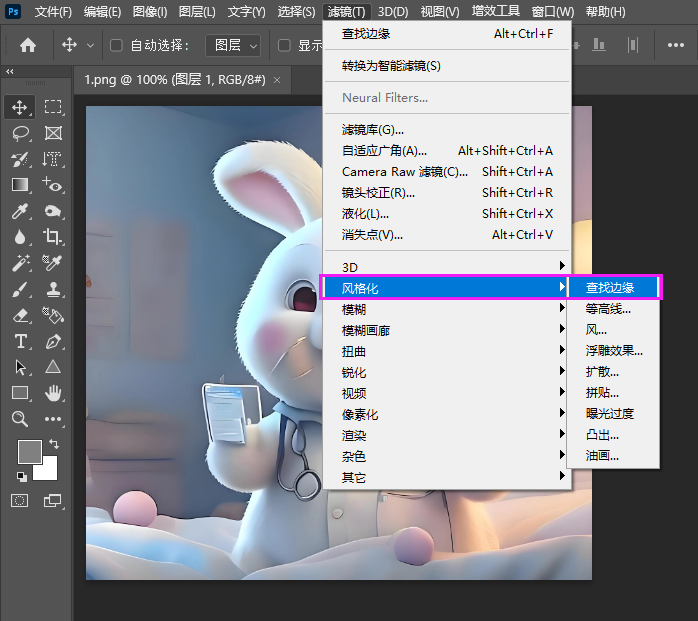Click the foreground gray color swatch
This screenshot has width=698, height=621.
pyautogui.click(x=28, y=450)
